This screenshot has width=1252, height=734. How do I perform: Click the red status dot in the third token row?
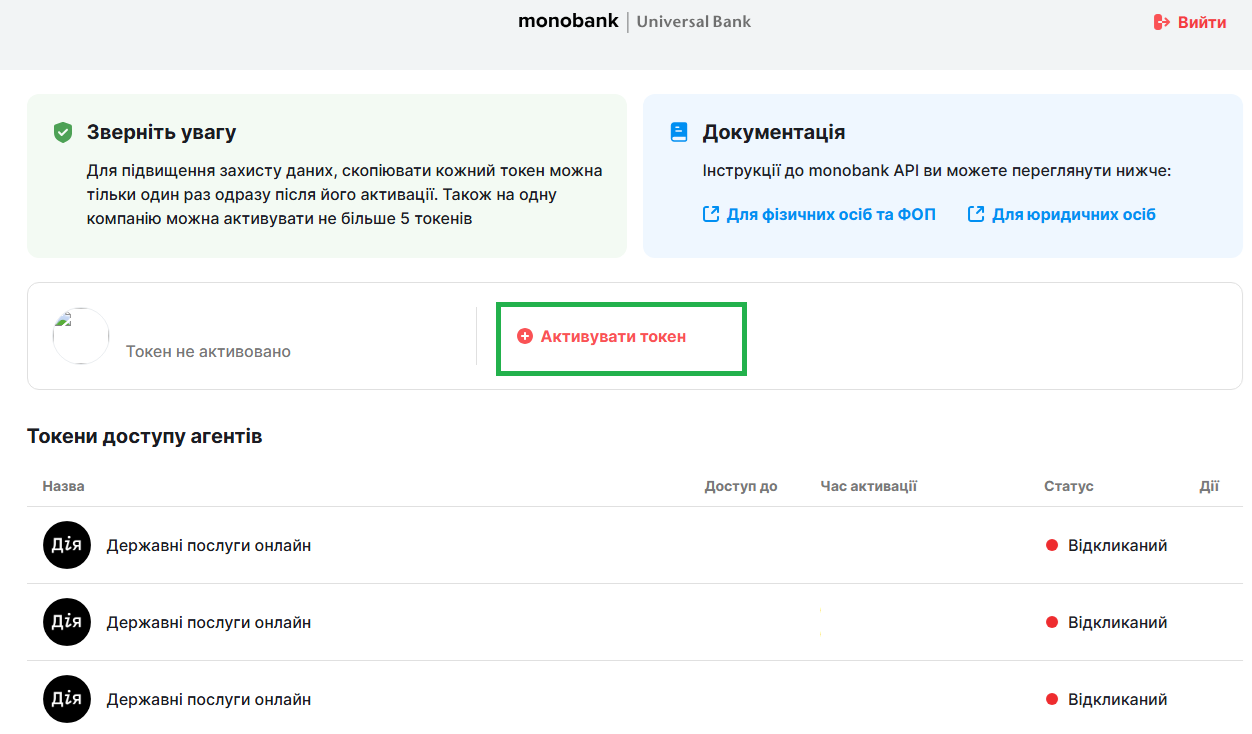coord(1051,699)
